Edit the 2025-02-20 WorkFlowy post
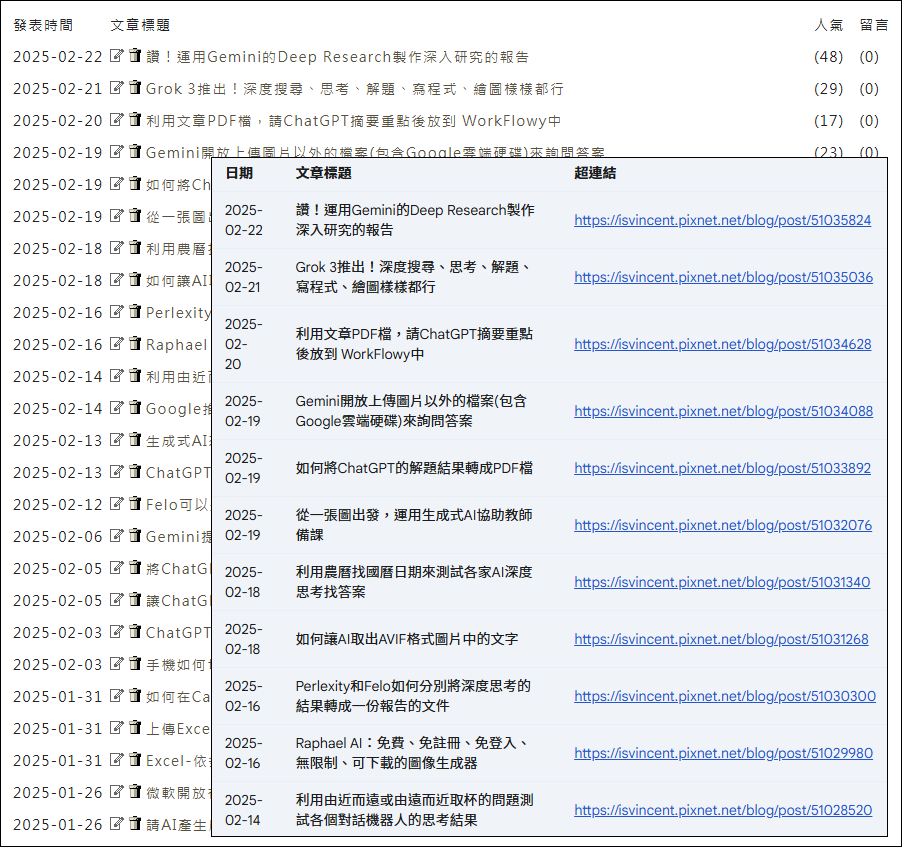This screenshot has width=902, height=847. [117, 120]
